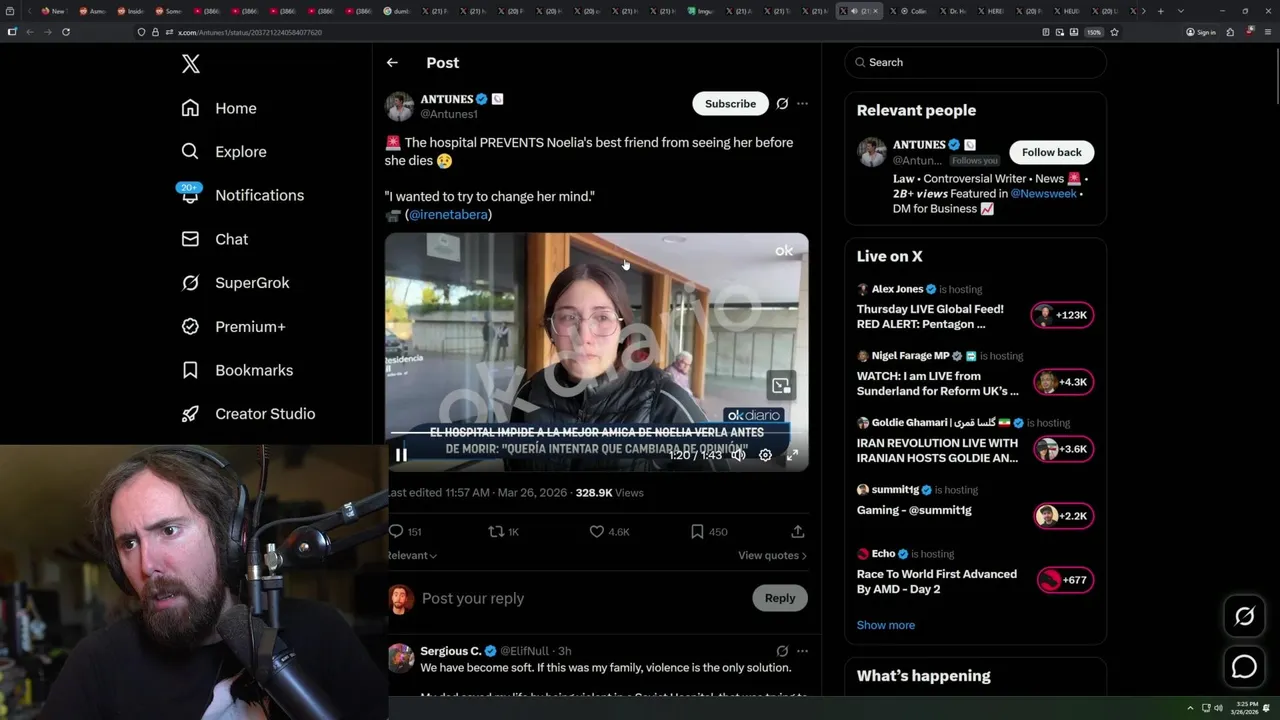Open ANTUNES profile avatar on post
Viewport: 1280px width, 720px height.
click(x=400, y=107)
